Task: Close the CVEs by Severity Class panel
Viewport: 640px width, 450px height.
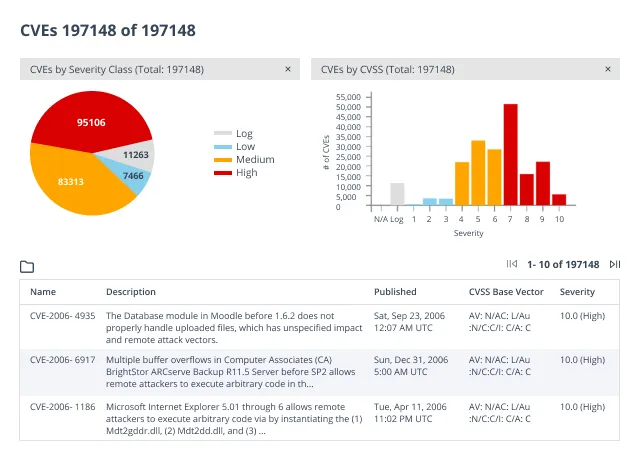Action: [288, 69]
